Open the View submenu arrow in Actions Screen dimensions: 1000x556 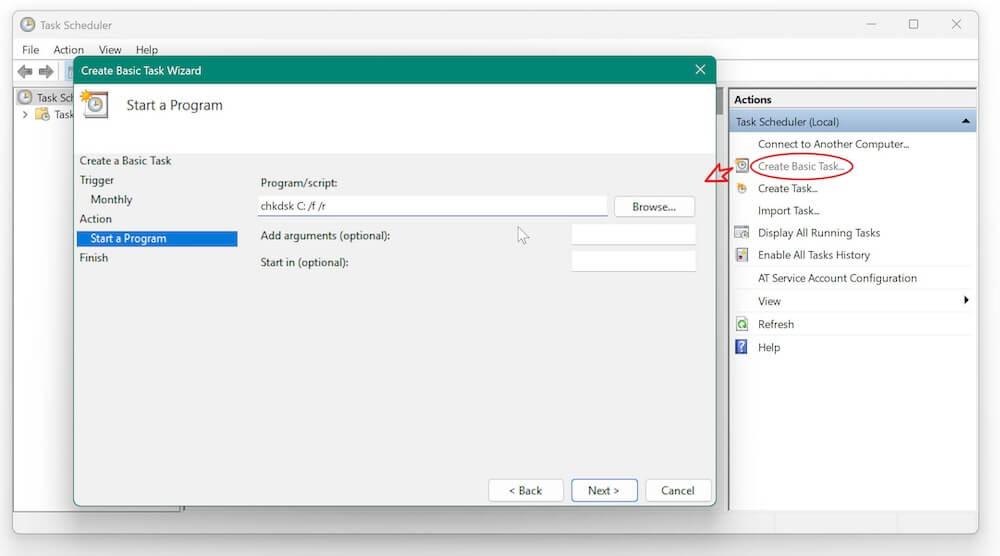pyautogui.click(x=966, y=300)
